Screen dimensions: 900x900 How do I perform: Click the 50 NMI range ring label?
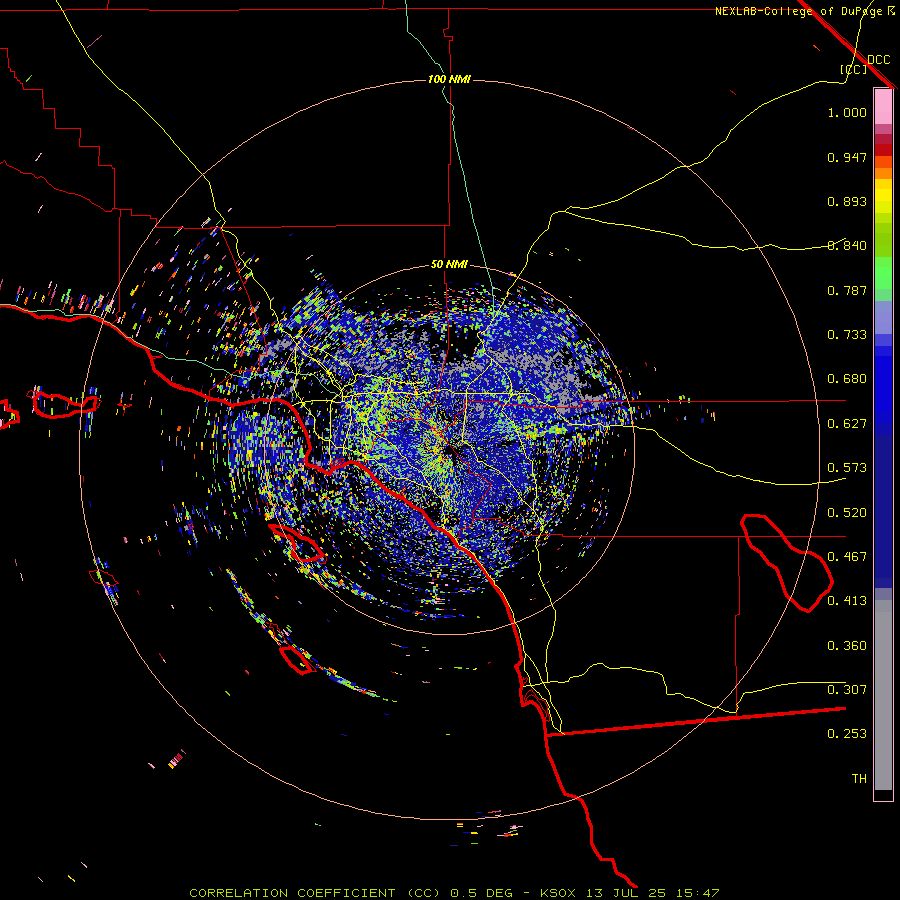pyautogui.click(x=449, y=264)
